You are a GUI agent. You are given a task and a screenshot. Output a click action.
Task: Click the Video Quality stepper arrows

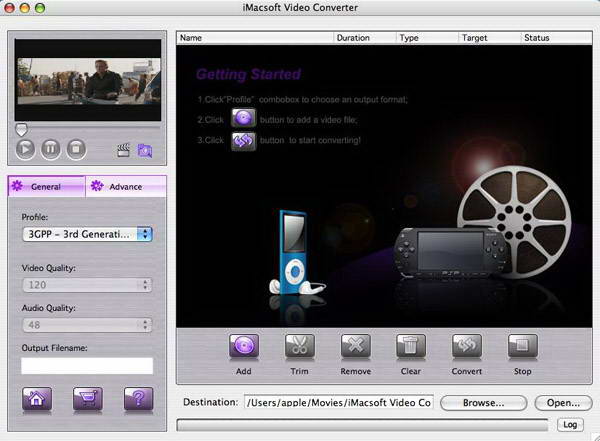[145, 285]
